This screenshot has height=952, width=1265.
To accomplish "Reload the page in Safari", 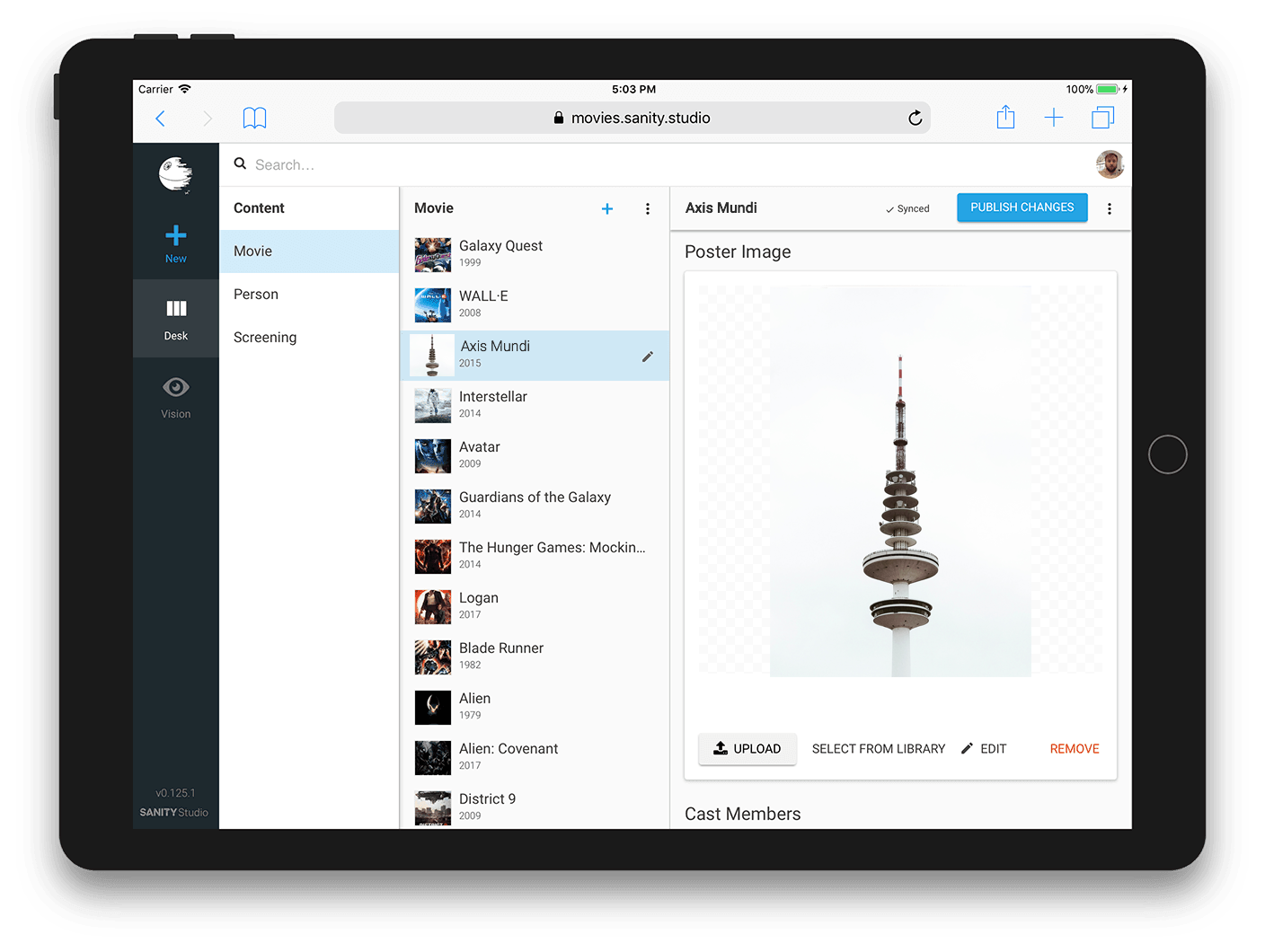I will 915,118.
